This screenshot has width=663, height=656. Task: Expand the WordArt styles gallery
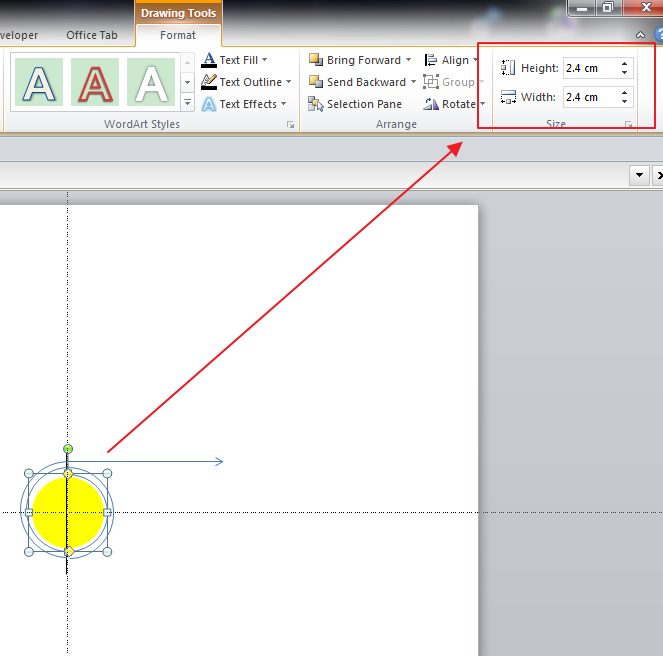pos(187,102)
